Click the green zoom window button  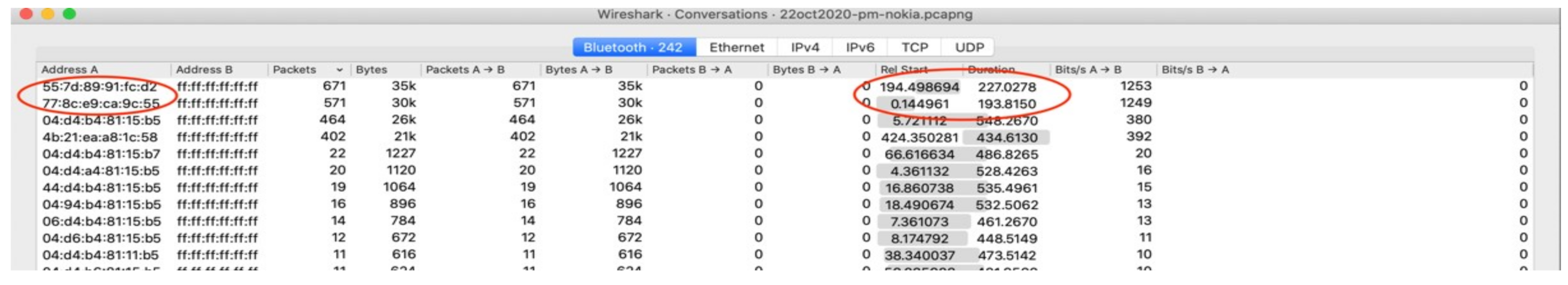tap(70, 13)
